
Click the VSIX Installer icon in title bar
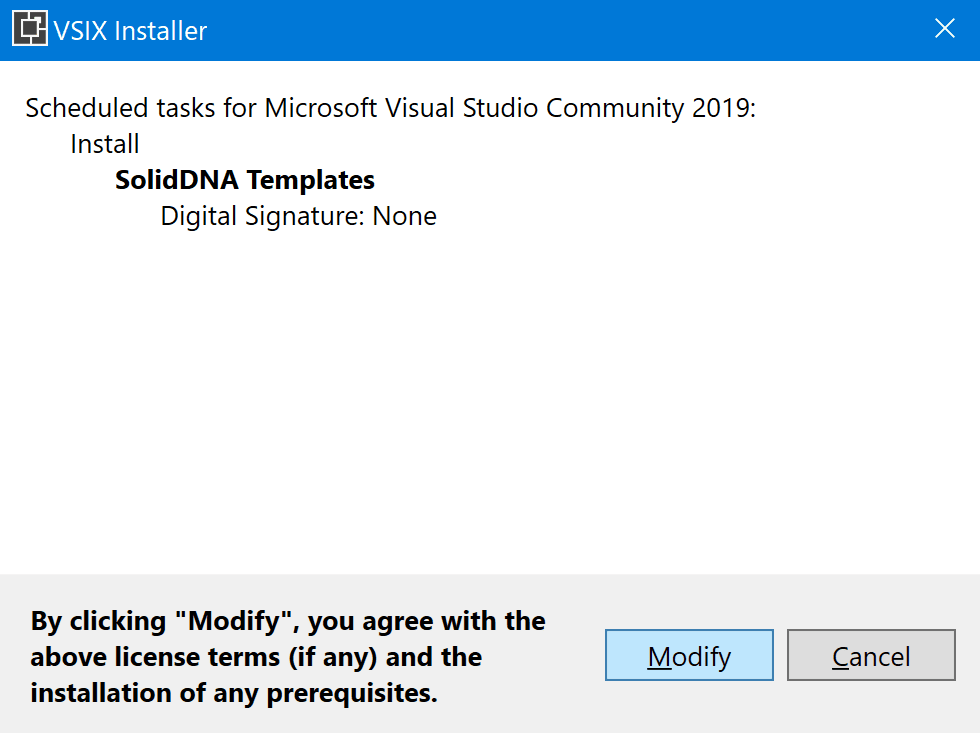click(29, 29)
